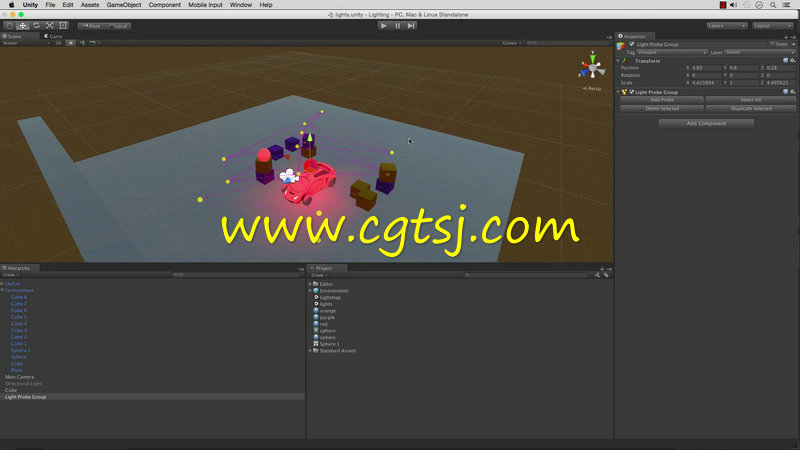Open the Tag dropdown in Inspector
The image size is (800, 450).
coord(672,52)
